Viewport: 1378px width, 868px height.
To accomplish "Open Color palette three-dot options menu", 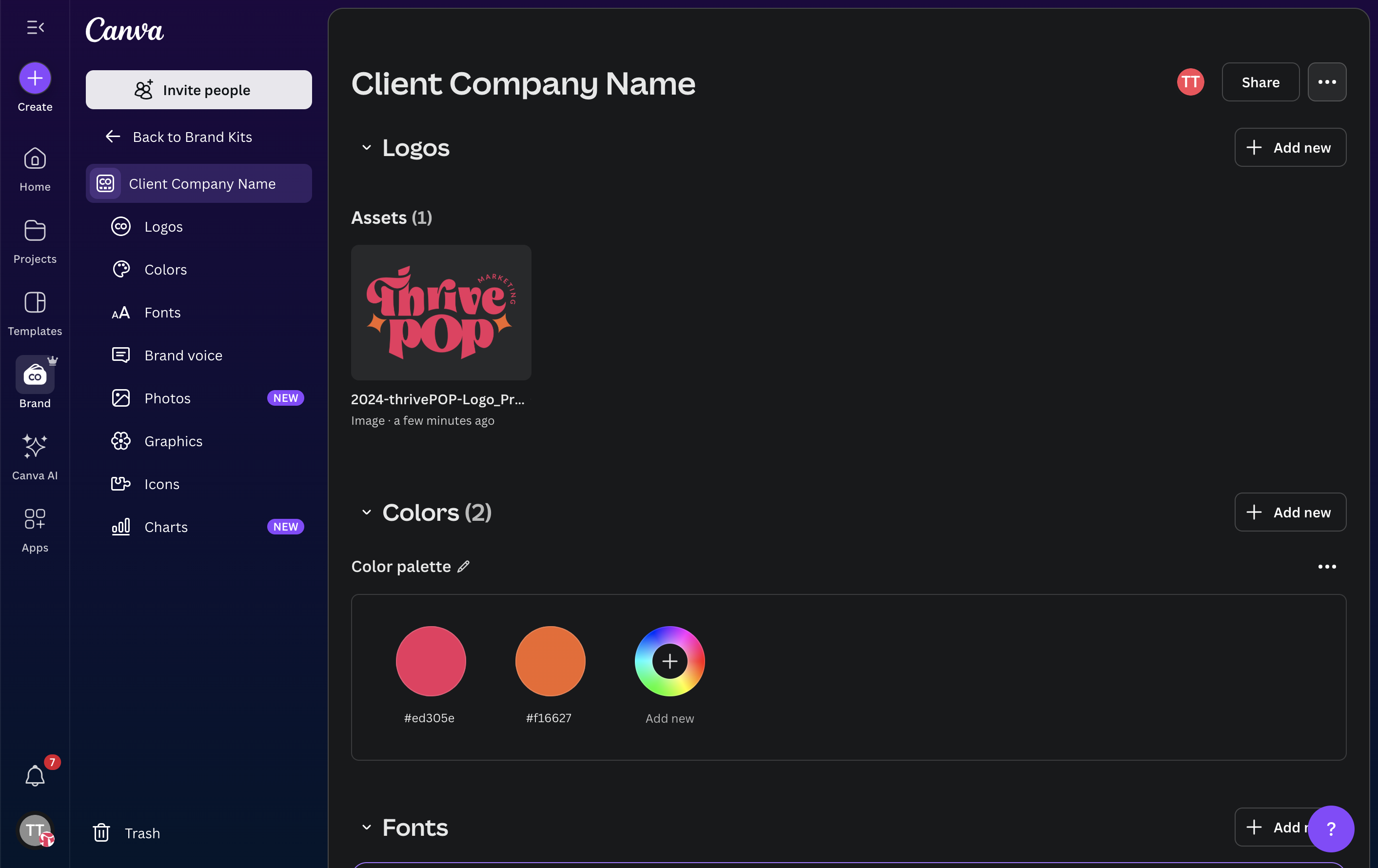I will pos(1327,567).
